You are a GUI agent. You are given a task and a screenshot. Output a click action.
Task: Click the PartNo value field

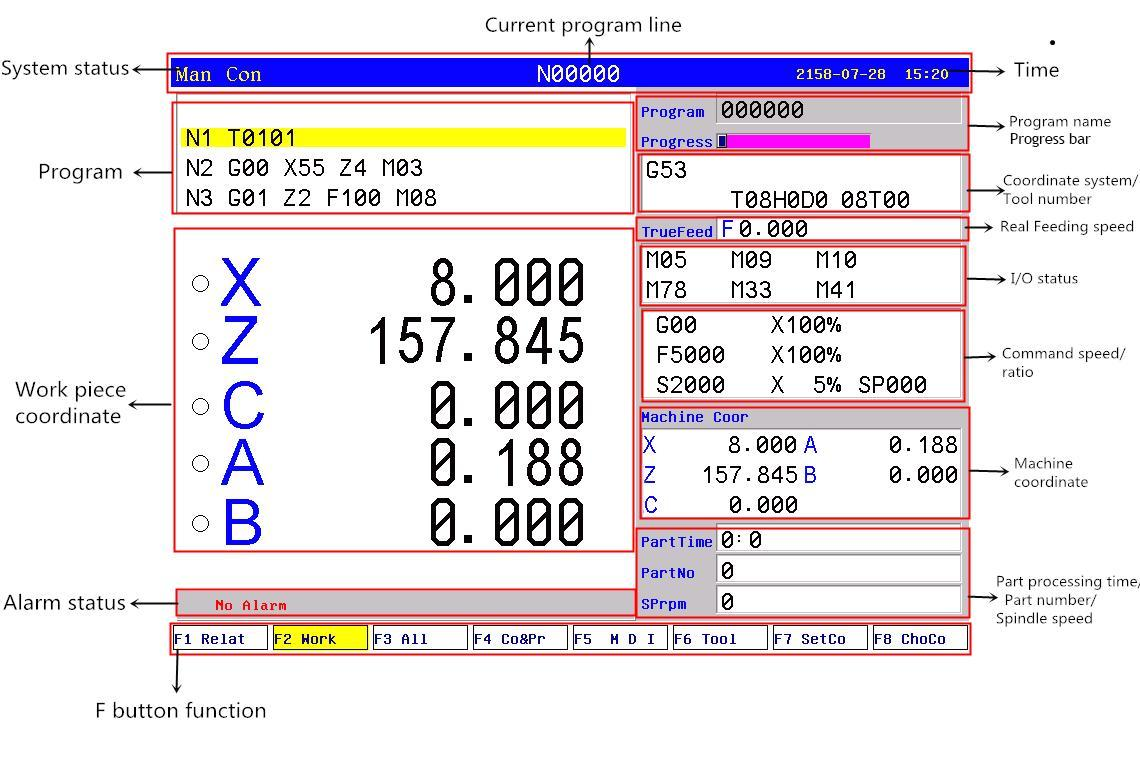tap(839, 571)
